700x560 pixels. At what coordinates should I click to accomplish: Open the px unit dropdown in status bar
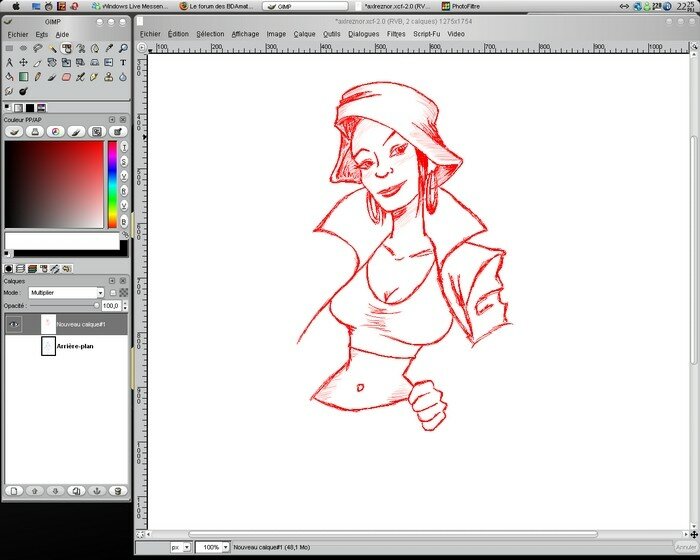tap(181, 547)
